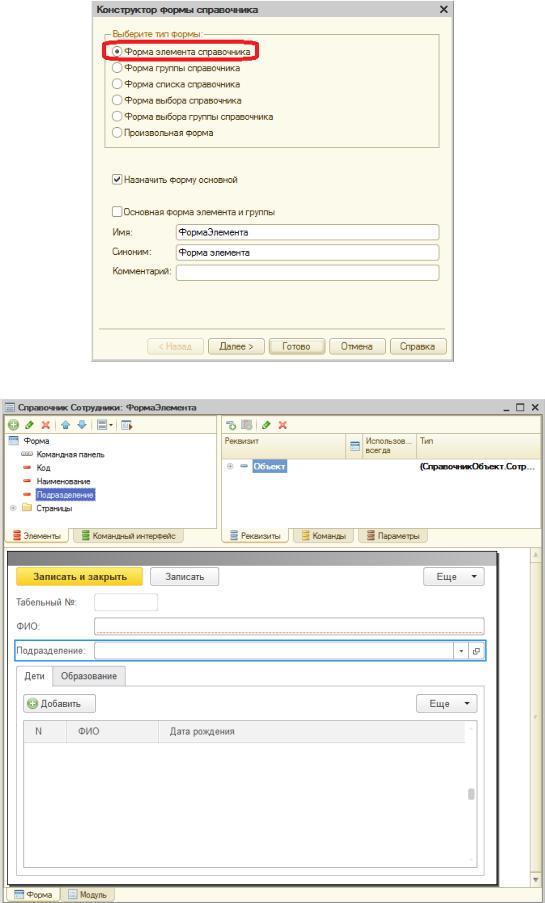The image size is (545, 903).
Task: Expand the Объект attribute node
Action: pos(230,466)
